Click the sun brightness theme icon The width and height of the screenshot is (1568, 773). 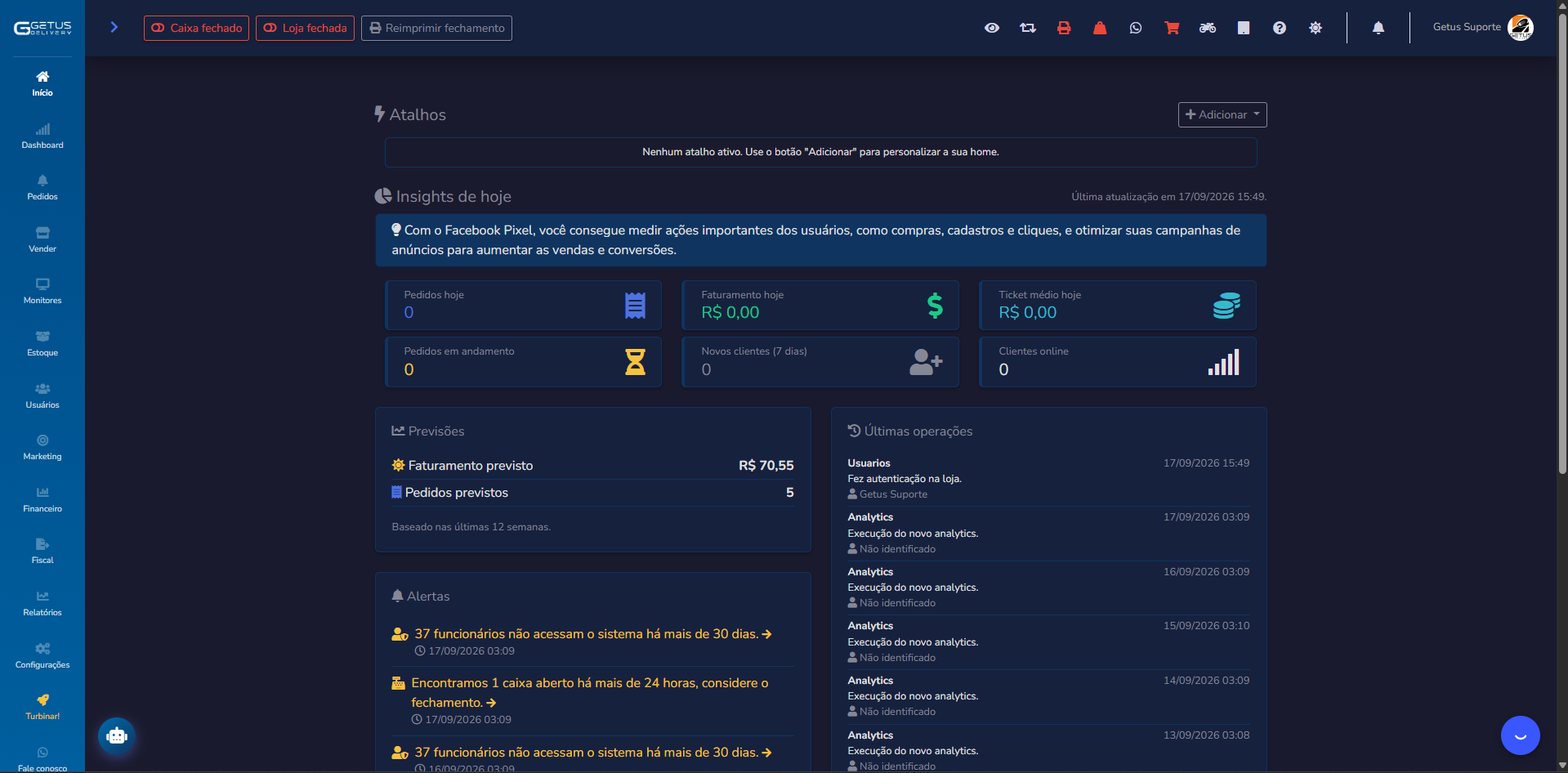(x=1316, y=28)
